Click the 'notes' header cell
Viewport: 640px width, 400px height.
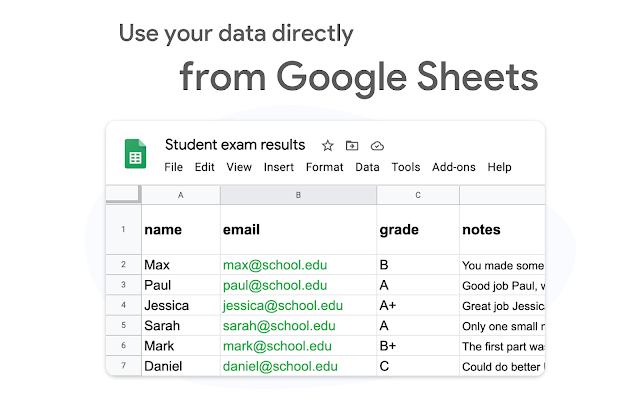point(502,229)
